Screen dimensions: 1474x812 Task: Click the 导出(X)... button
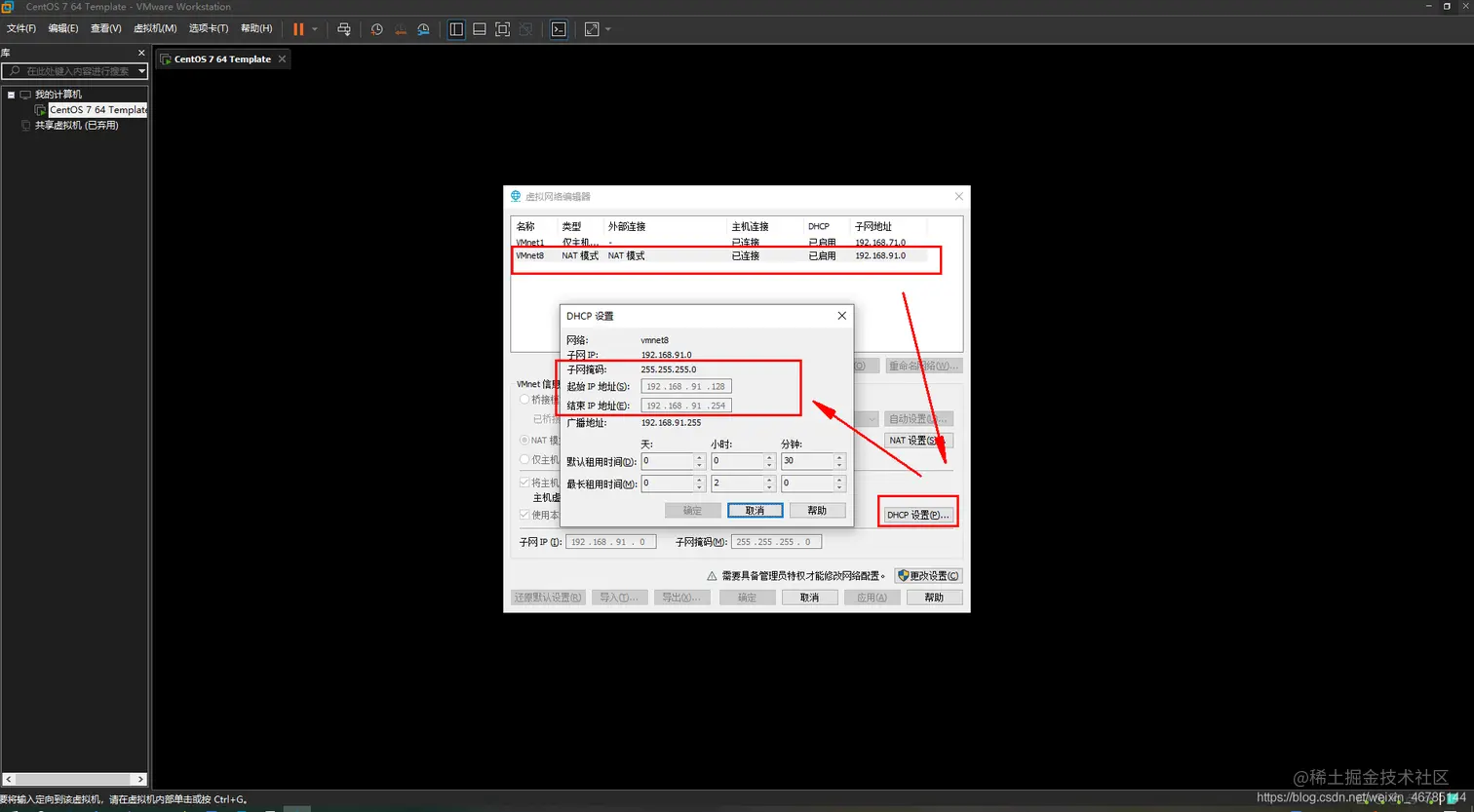pos(681,598)
